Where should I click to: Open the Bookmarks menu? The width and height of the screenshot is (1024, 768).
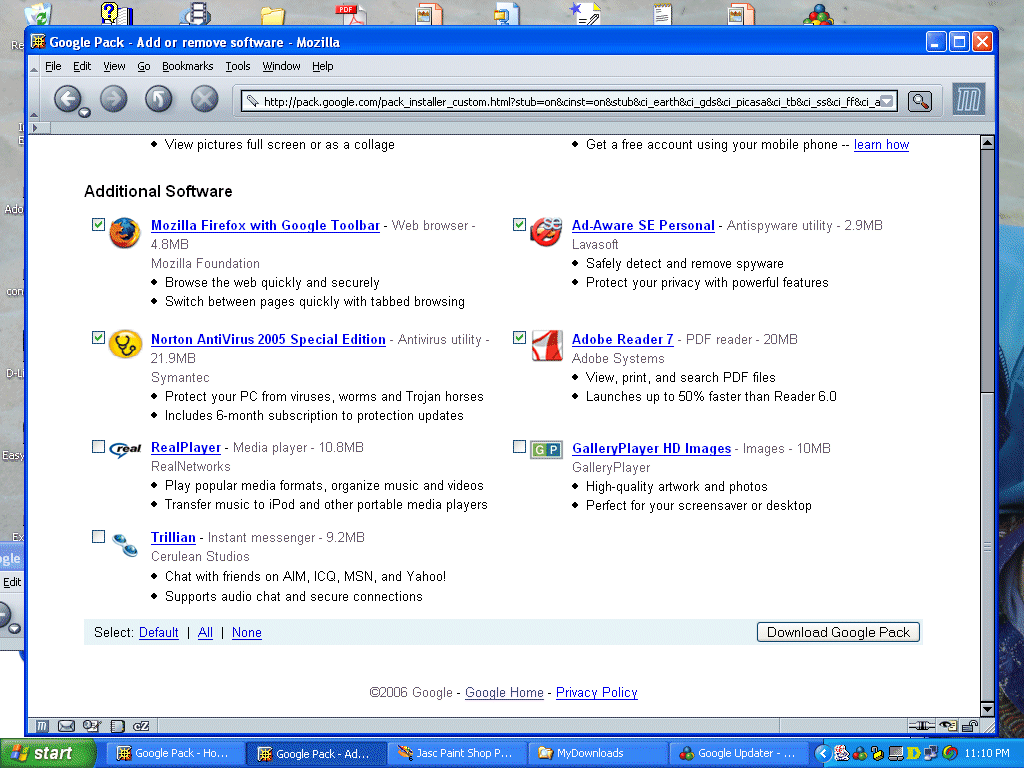tap(187, 66)
